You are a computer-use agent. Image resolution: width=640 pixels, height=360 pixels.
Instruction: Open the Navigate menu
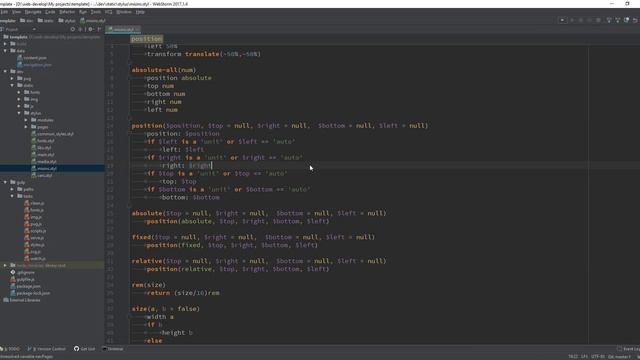(x=33, y=12)
